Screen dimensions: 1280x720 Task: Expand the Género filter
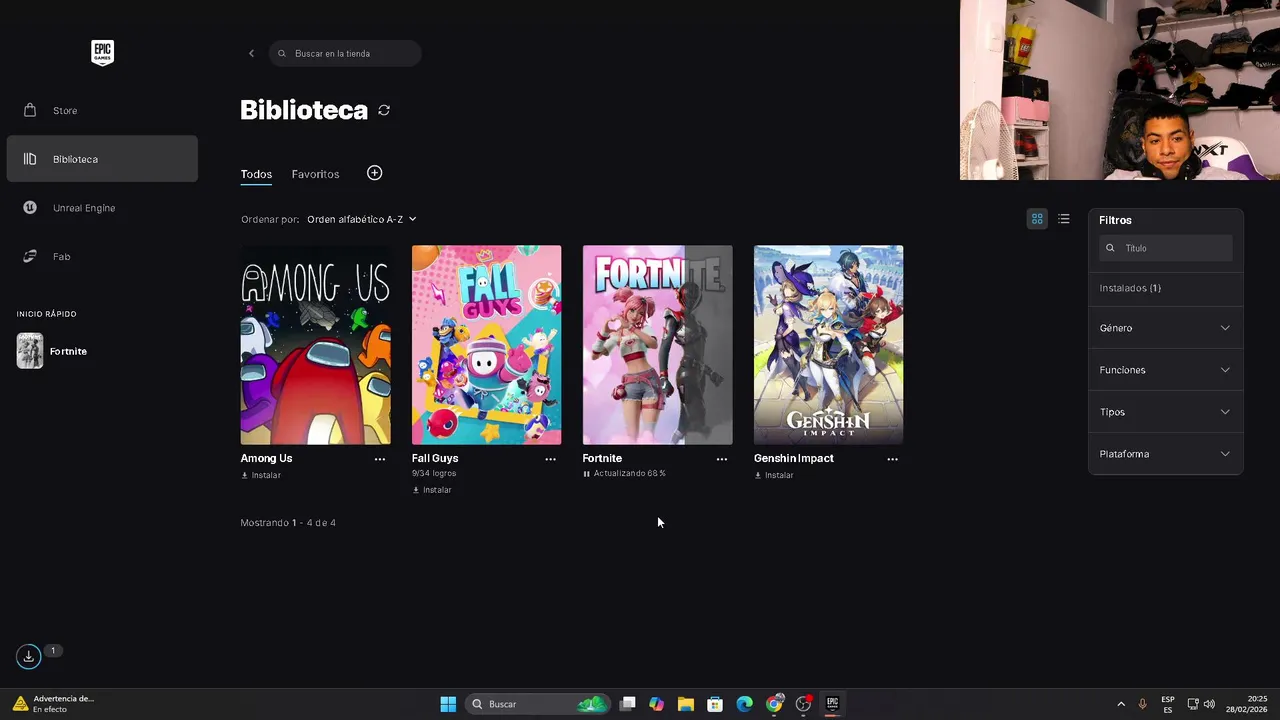1166,328
